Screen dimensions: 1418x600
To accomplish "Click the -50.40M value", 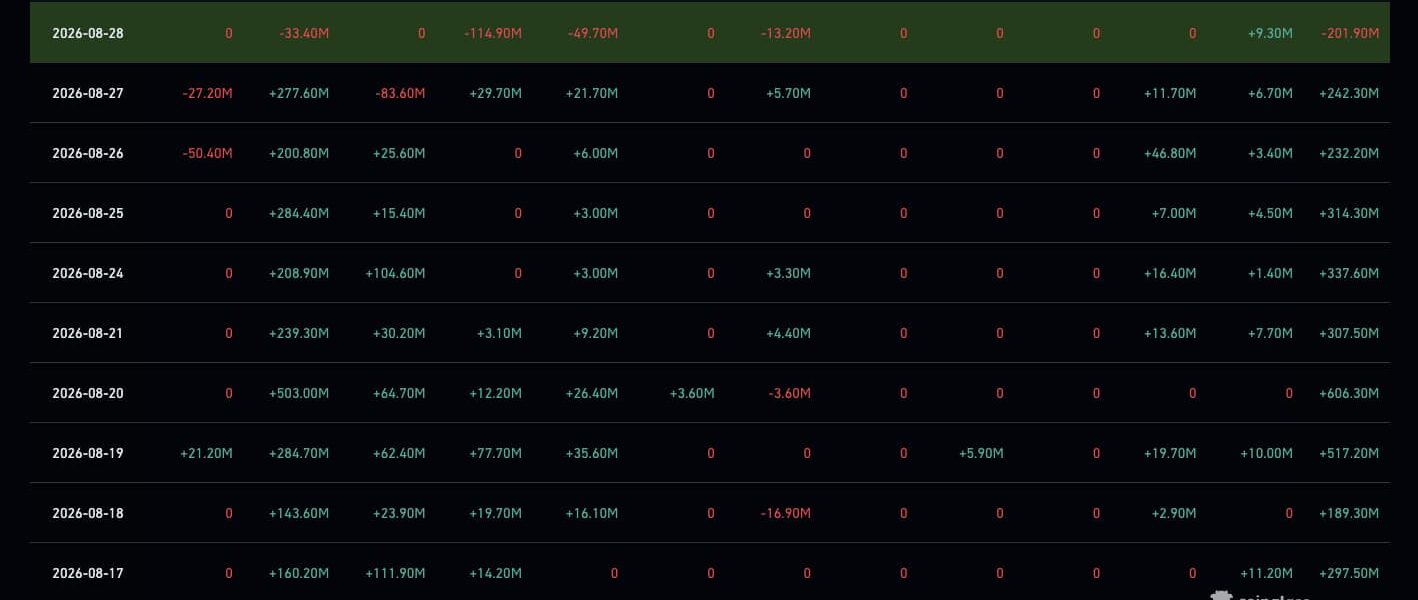I will (x=207, y=153).
